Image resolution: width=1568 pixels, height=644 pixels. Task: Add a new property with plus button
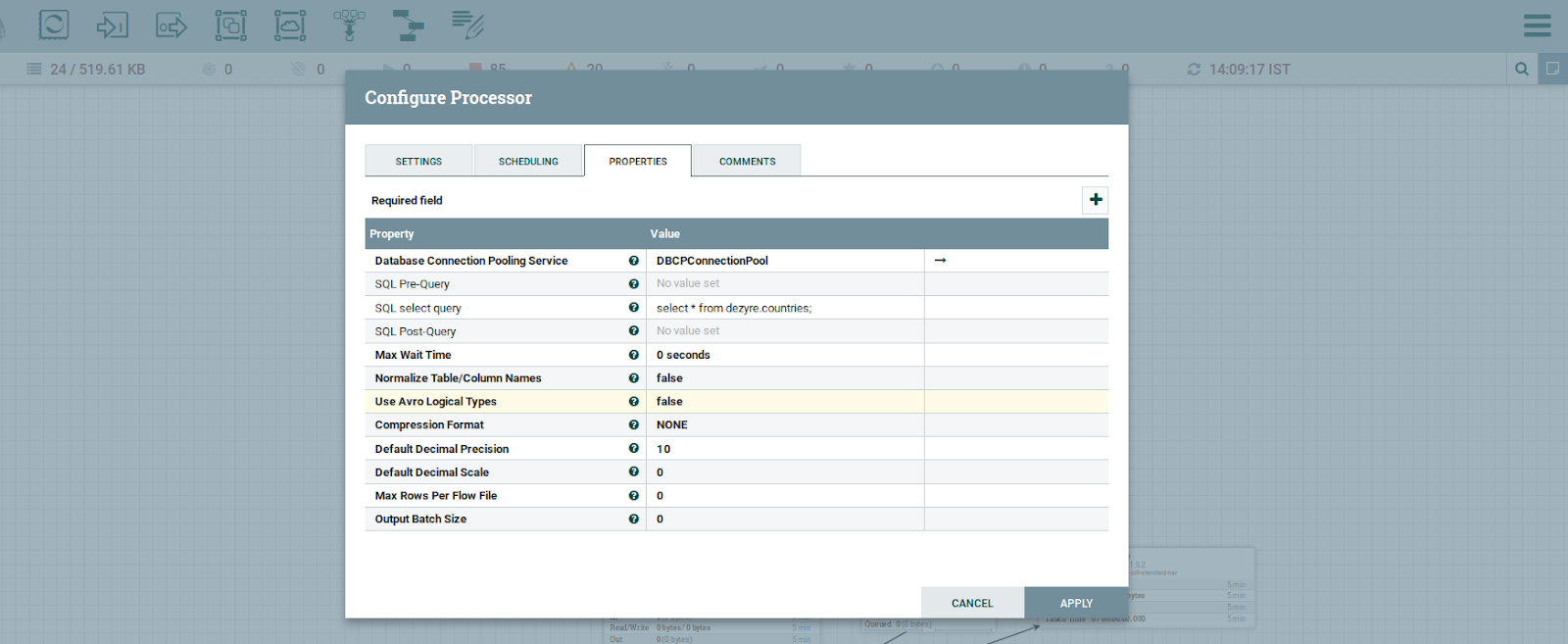click(1096, 200)
